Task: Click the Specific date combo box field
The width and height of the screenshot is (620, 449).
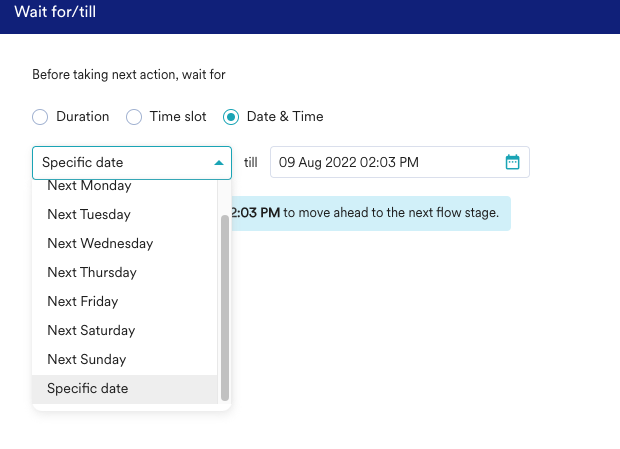Action: (120, 162)
